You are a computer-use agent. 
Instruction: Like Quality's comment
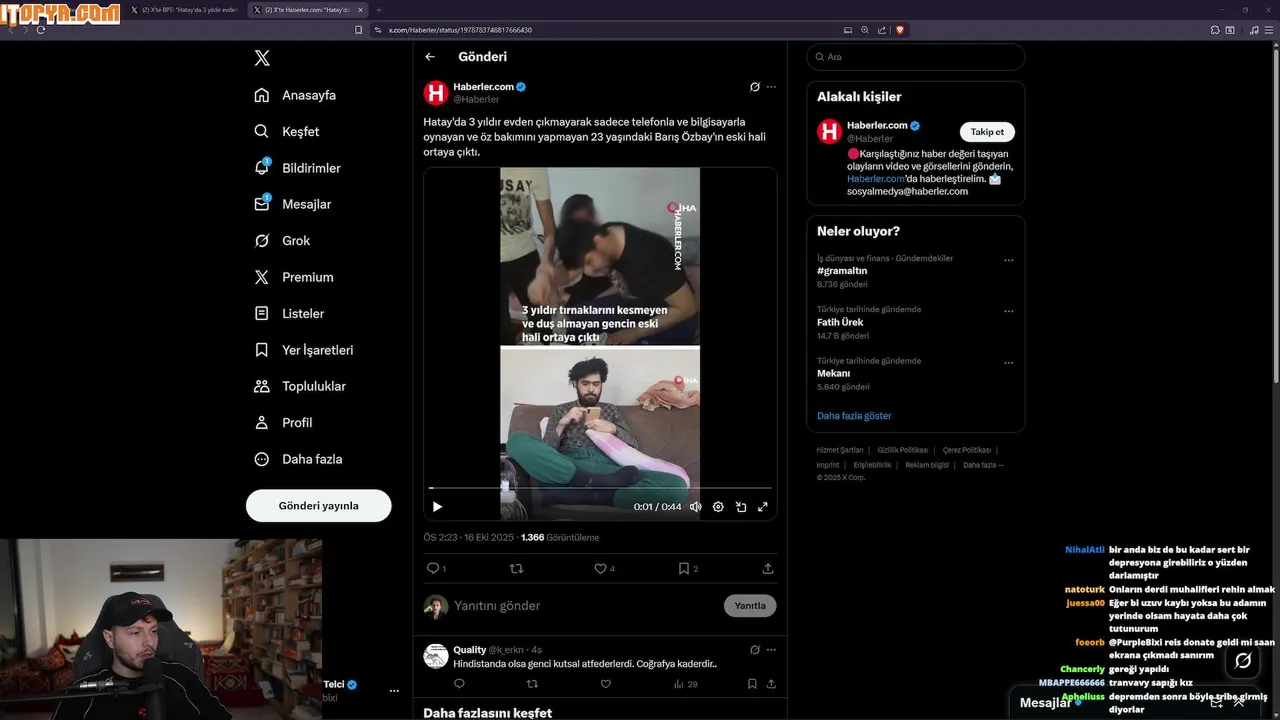tap(605, 684)
